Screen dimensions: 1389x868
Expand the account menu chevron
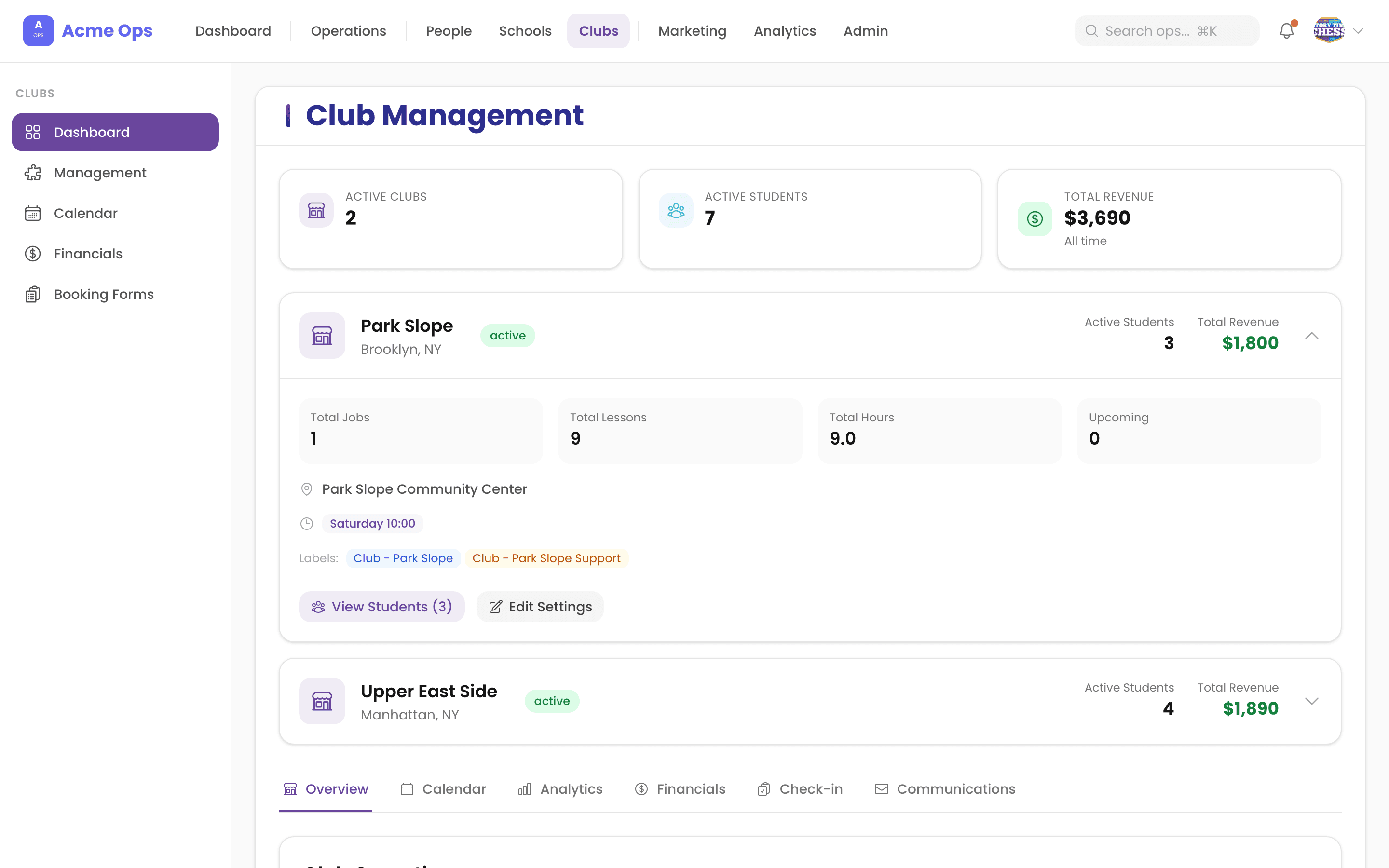(x=1358, y=31)
